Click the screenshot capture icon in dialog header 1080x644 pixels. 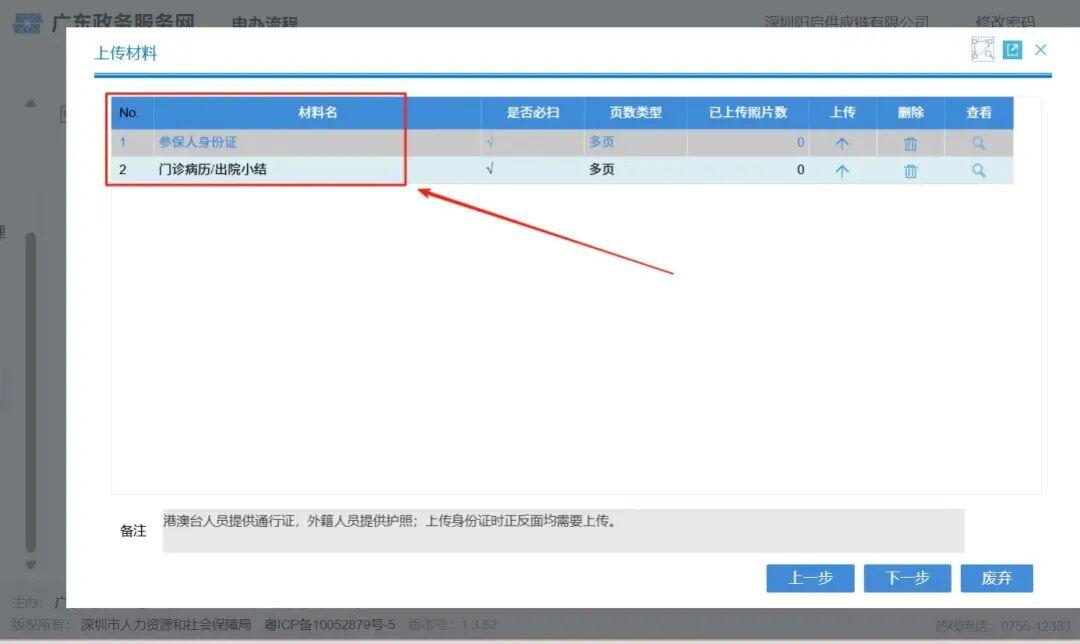[x=982, y=49]
